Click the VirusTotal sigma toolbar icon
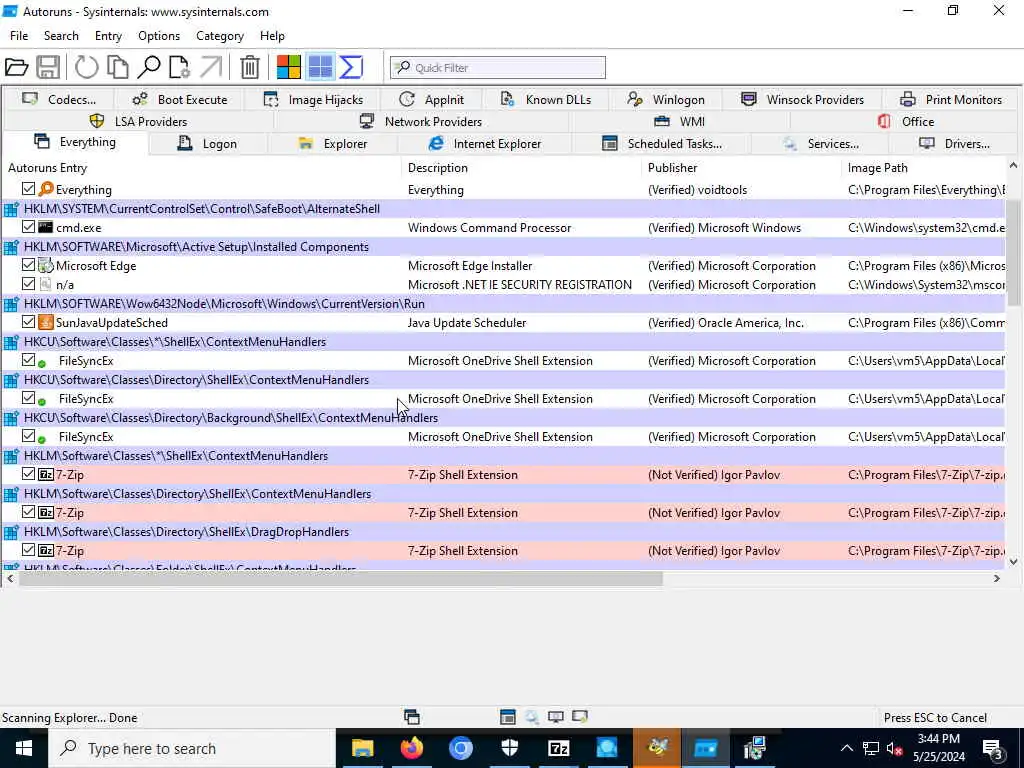 pyautogui.click(x=351, y=67)
